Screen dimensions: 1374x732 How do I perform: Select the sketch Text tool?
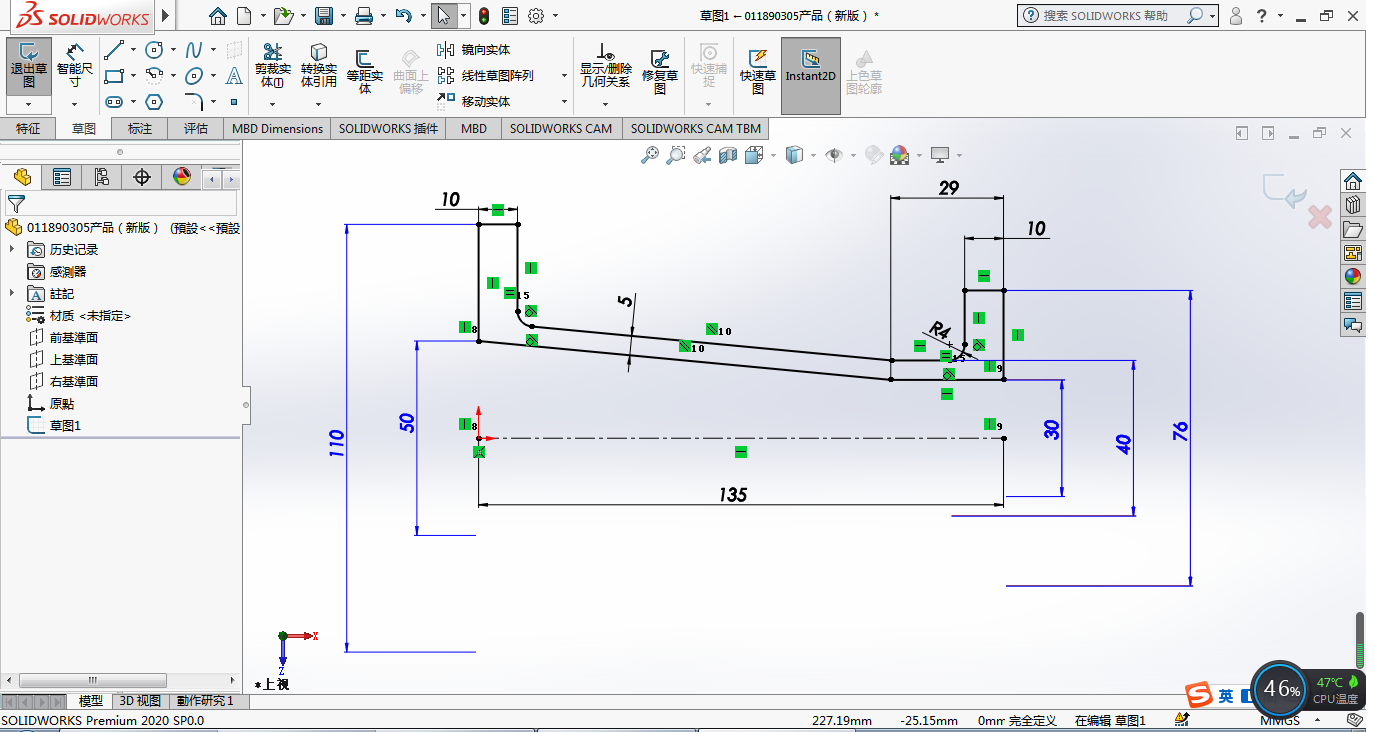pyautogui.click(x=234, y=75)
